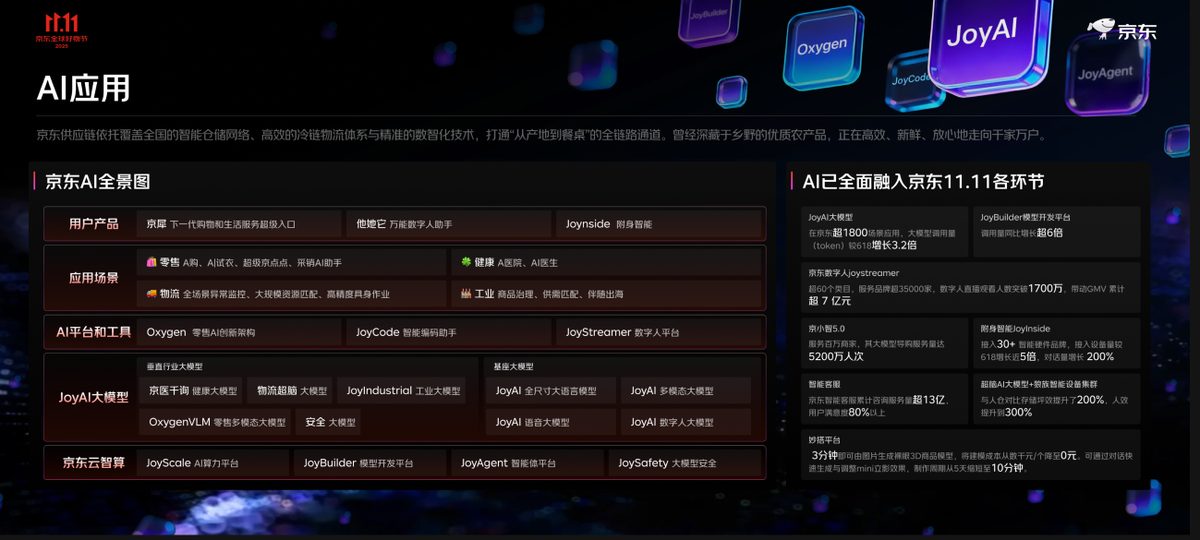Click the supply chain intro paragraph

(541, 134)
